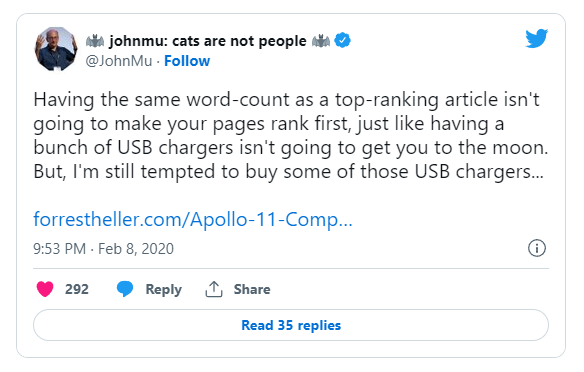The height and width of the screenshot is (372, 584).
Task: Click the bat emoji before johnmu
Action: (95, 41)
